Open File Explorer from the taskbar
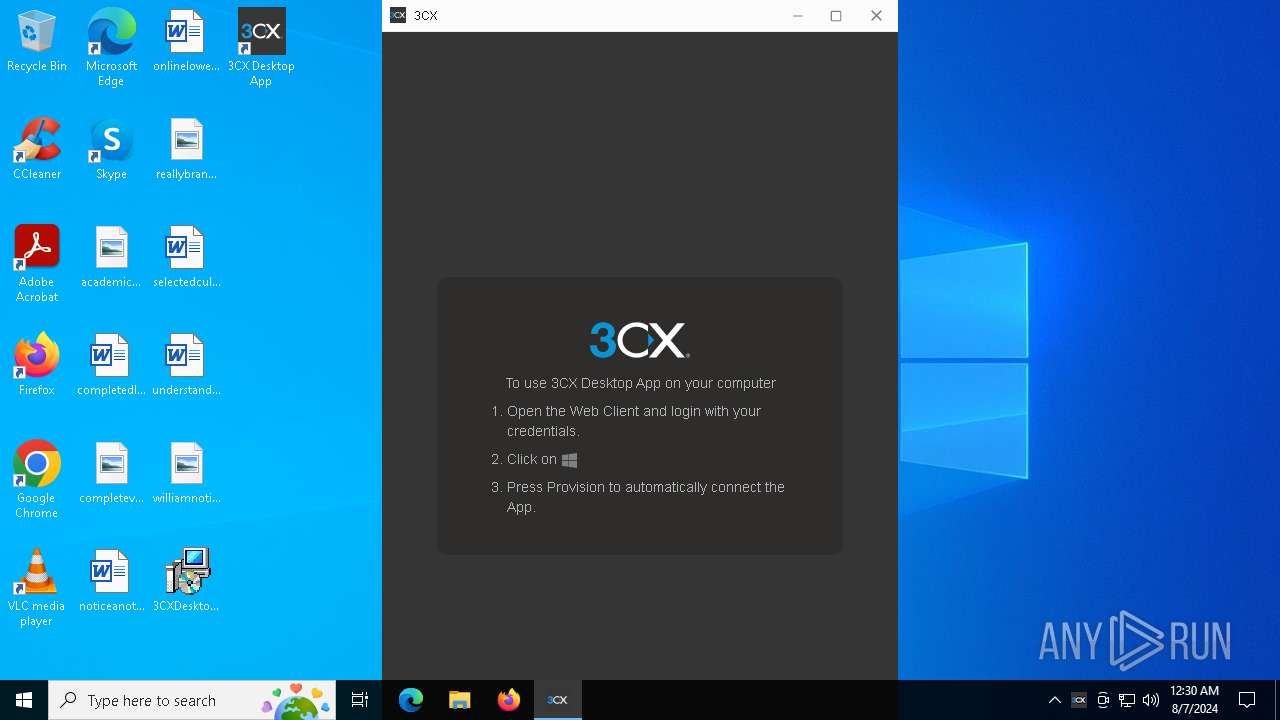 [460, 700]
